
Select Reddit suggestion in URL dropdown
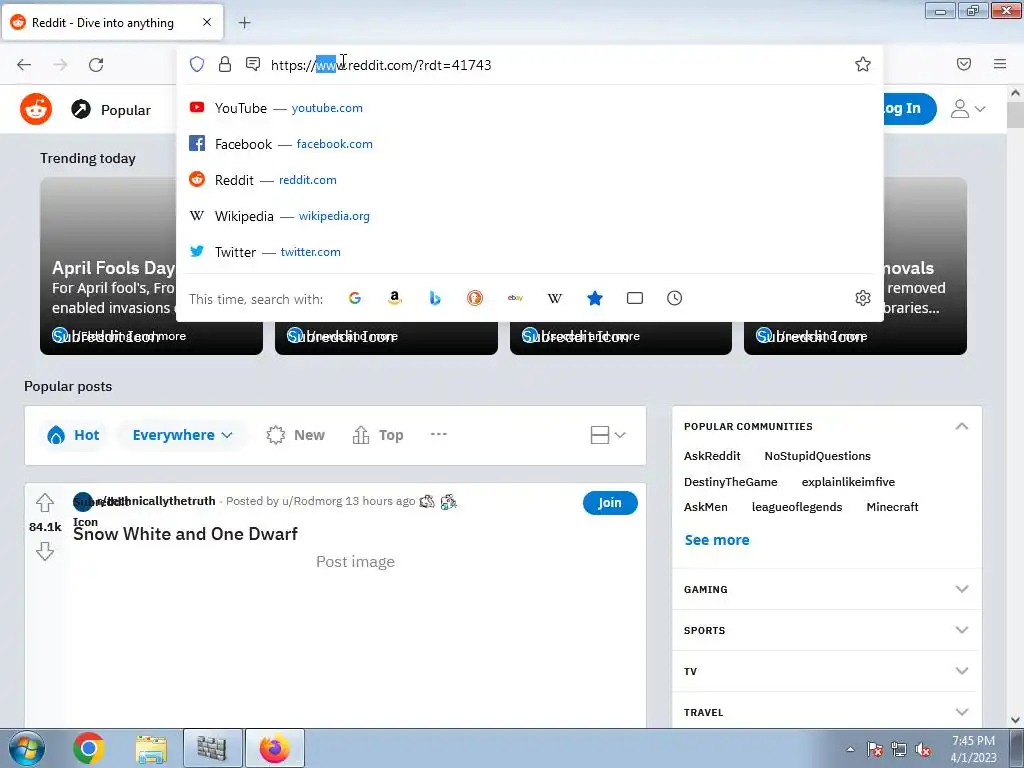(530, 180)
